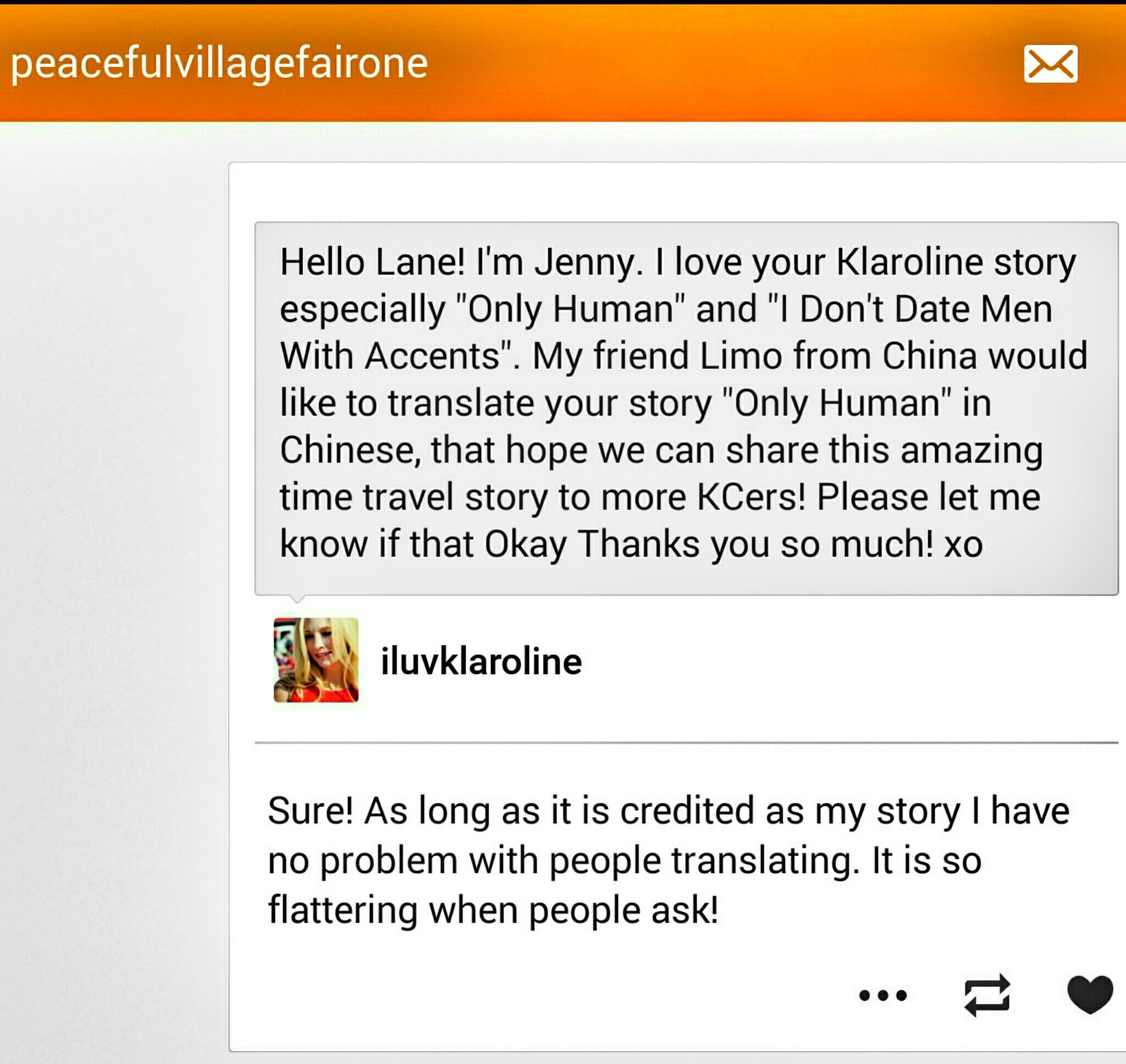Click the iluvklaroline avatar picture
This screenshot has height=1064, width=1126.
tap(316, 660)
